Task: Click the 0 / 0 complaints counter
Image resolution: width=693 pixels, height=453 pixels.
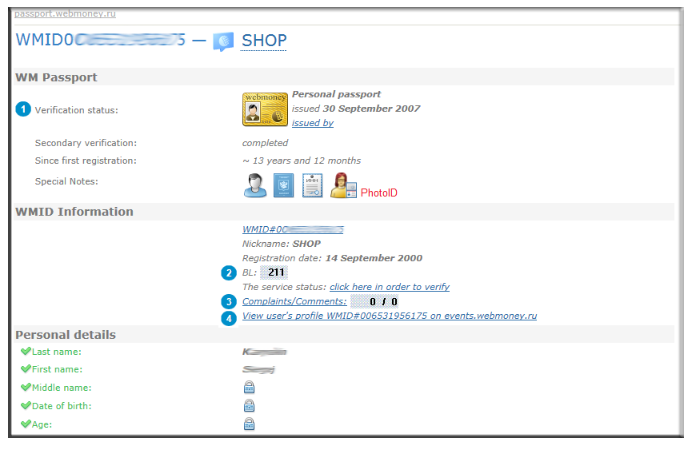Action: 375,302
